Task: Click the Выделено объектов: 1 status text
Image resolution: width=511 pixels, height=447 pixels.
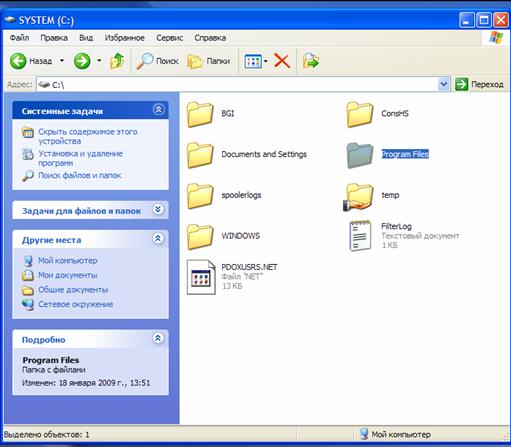Action: pos(47,435)
